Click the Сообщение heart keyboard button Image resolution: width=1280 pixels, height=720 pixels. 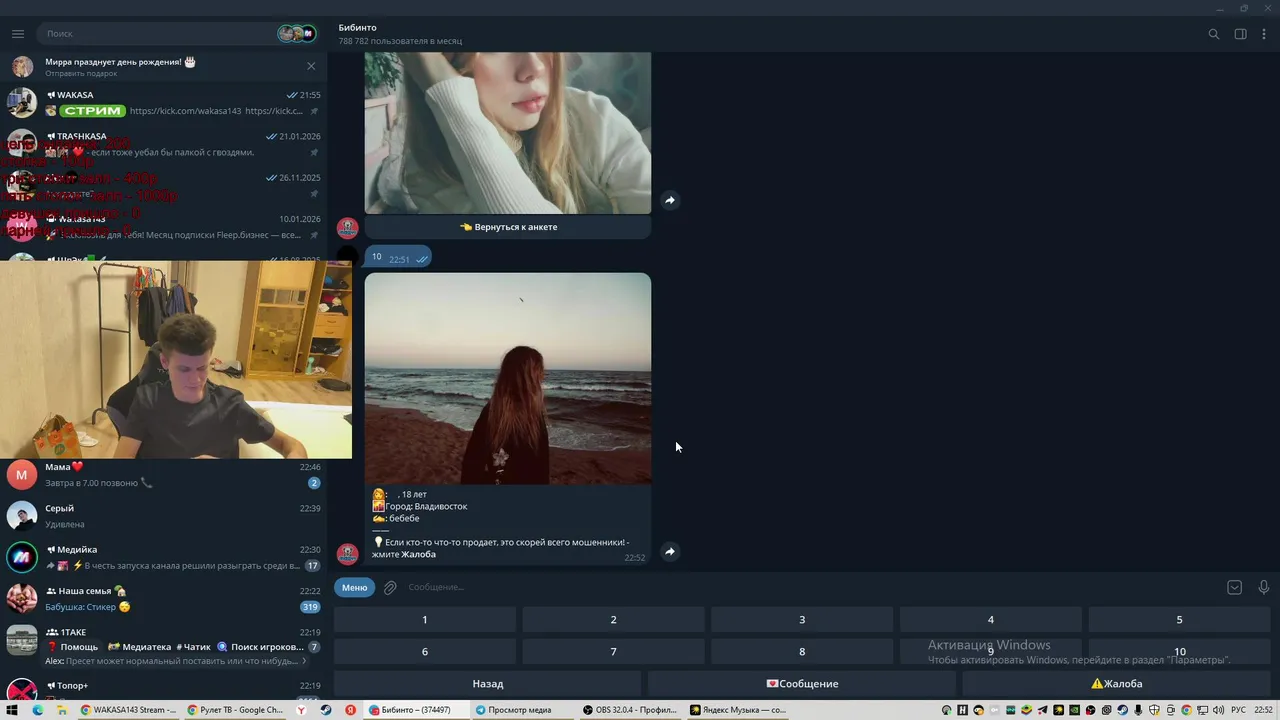(802, 684)
